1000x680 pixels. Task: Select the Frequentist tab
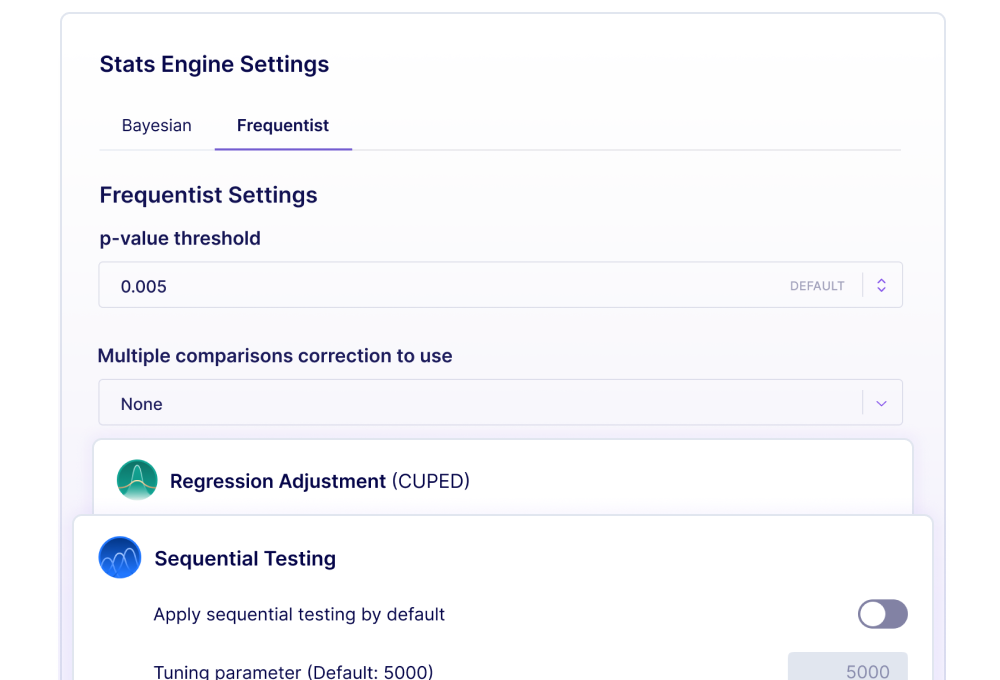click(x=283, y=125)
